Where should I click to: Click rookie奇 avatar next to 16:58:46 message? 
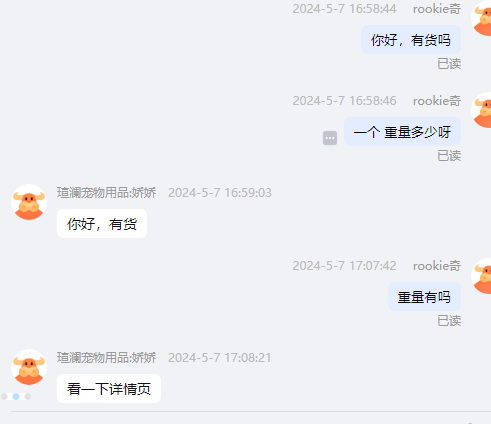481,110
